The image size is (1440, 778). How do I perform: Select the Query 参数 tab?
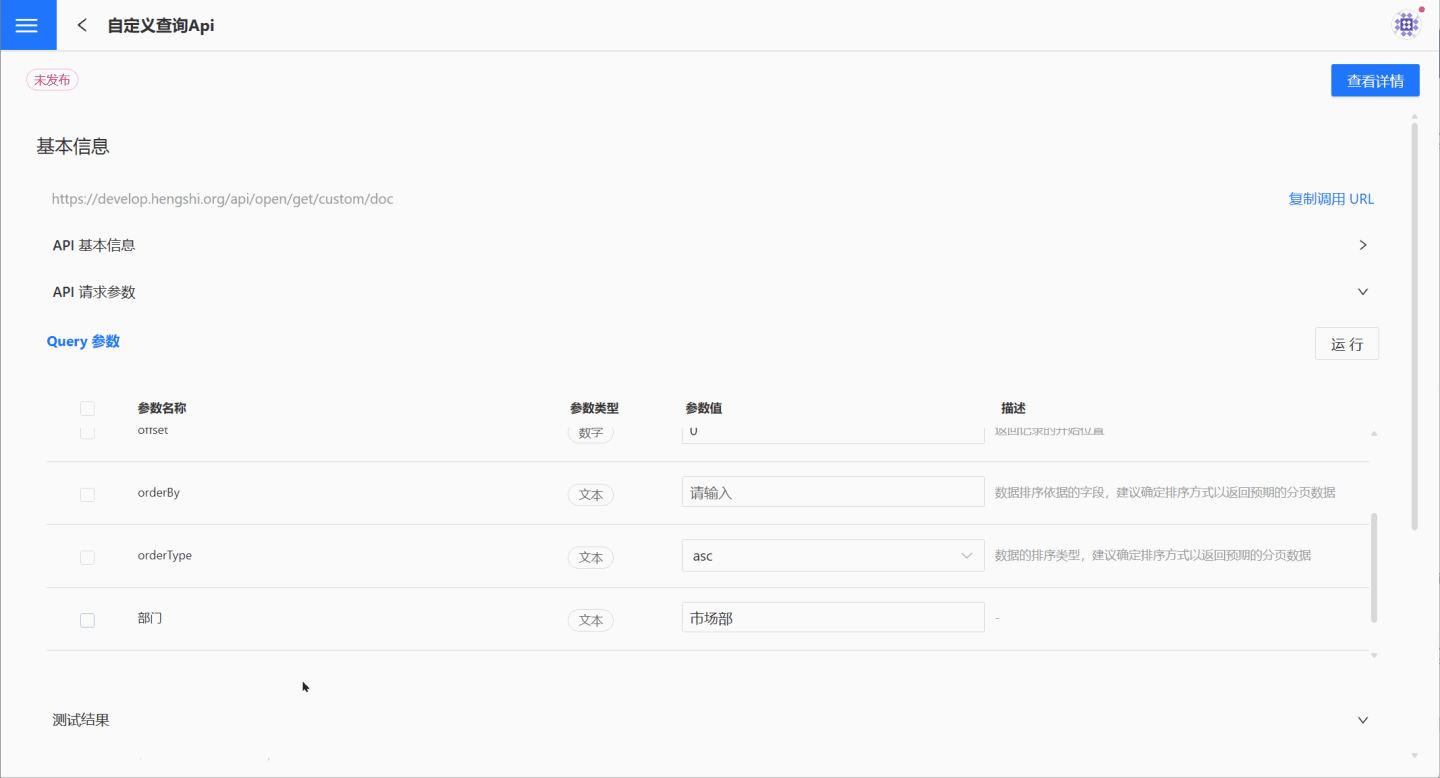(x=83, y=341)
